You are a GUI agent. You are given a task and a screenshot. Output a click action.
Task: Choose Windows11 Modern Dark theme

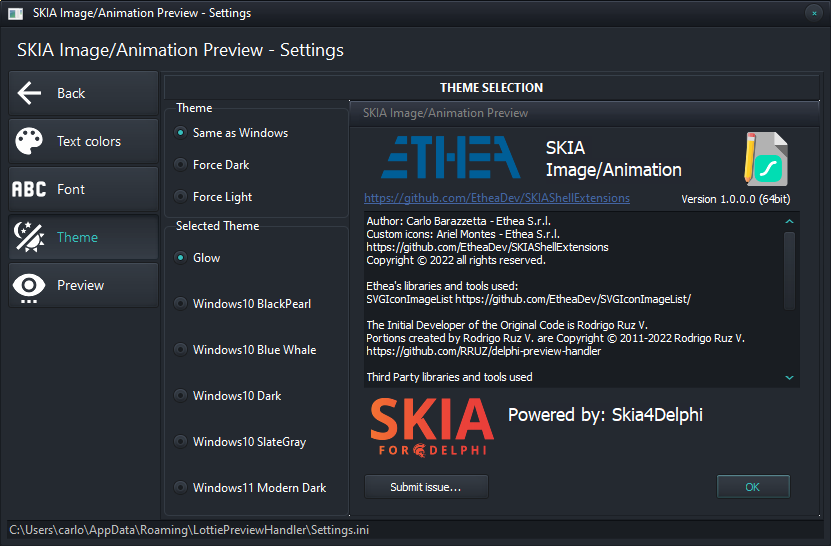pyautogui.click(x=250, y=488)
